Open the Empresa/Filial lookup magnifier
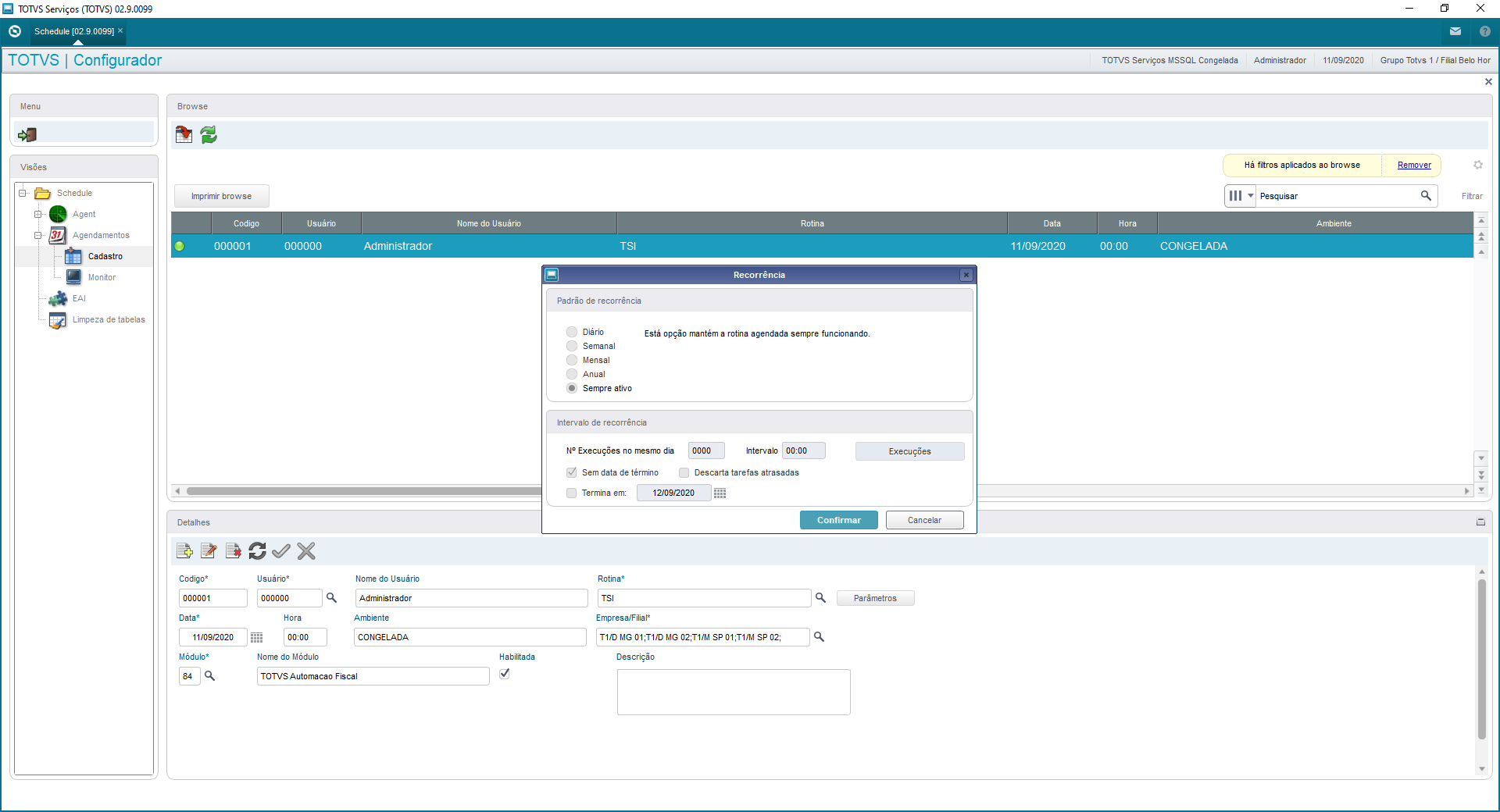Viewport: 1500px width, 812px height. point(819,637)
